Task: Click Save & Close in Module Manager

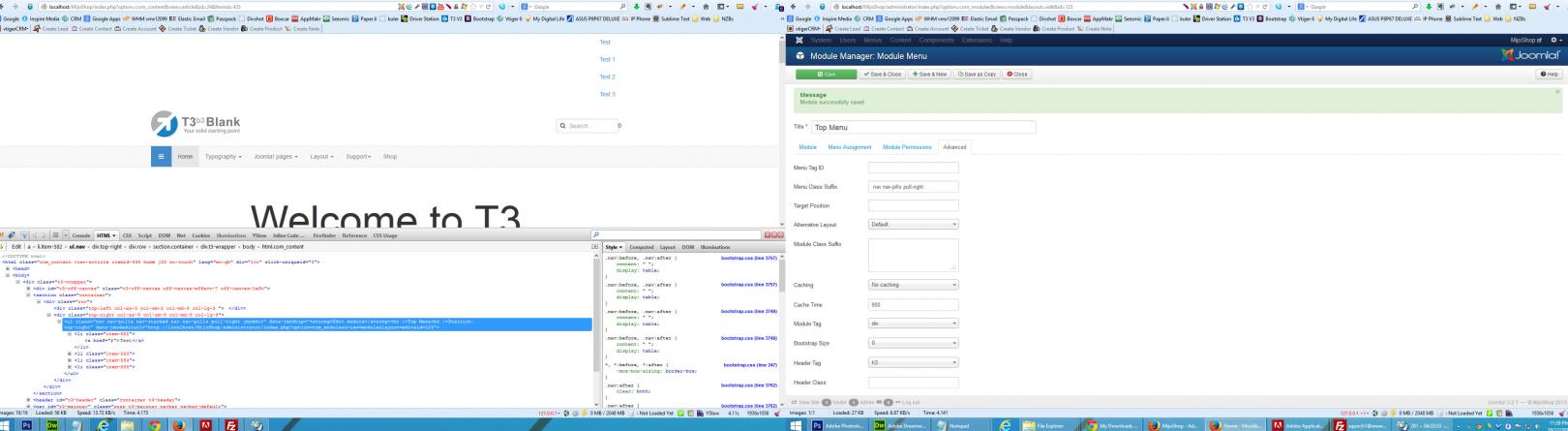Action: pos(882,74)
